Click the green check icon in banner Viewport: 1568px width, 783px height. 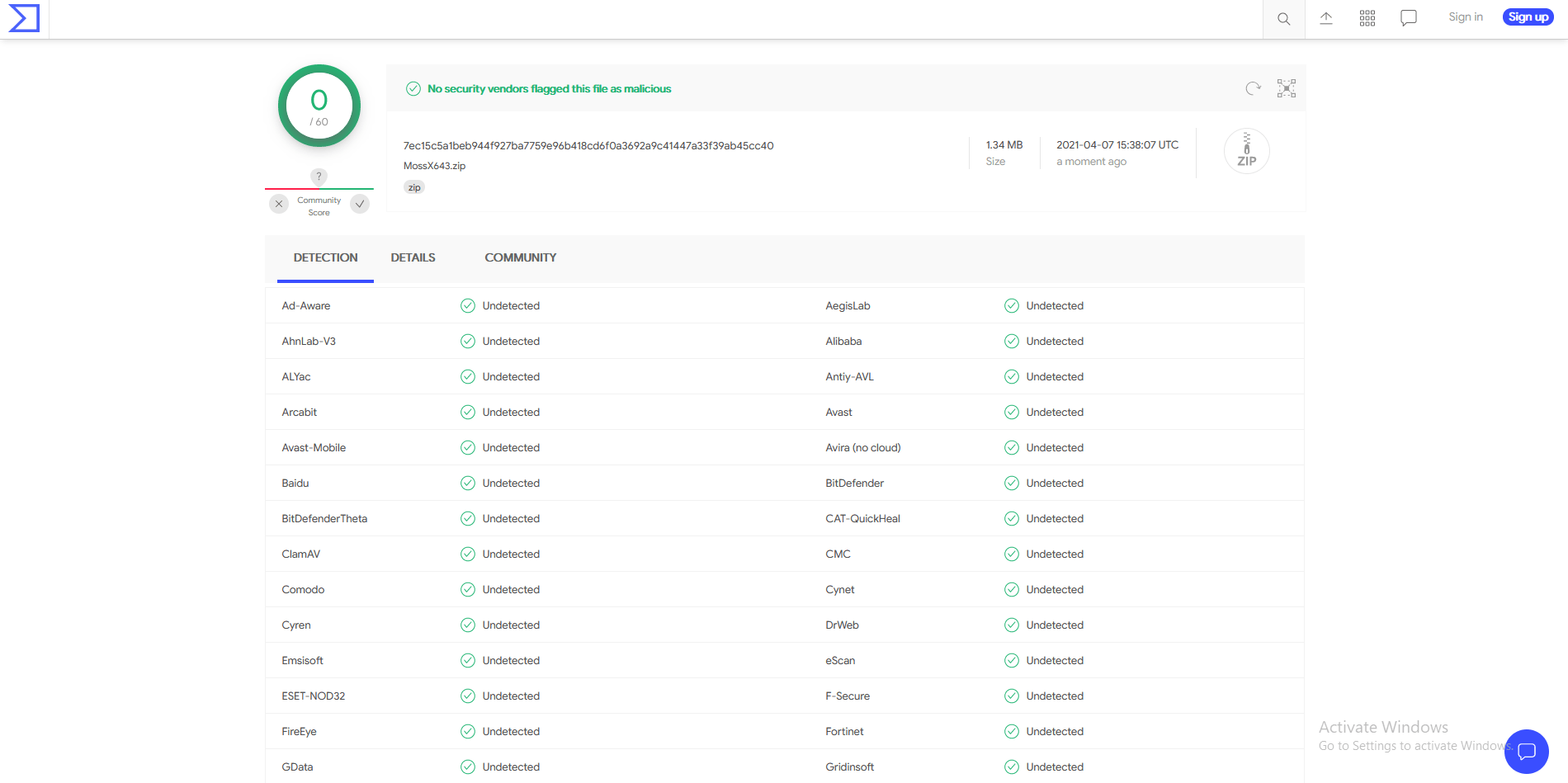click(413, 89)
